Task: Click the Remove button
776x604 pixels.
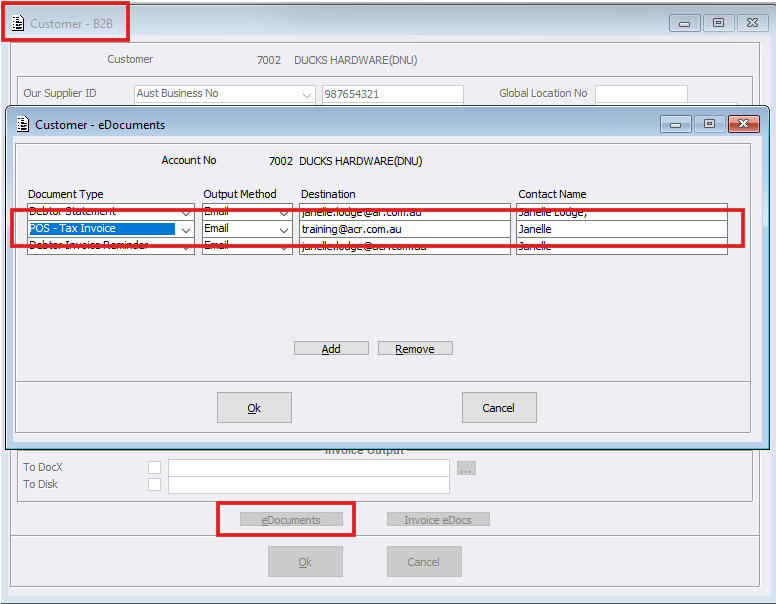Action: click(x=415, y=349)
